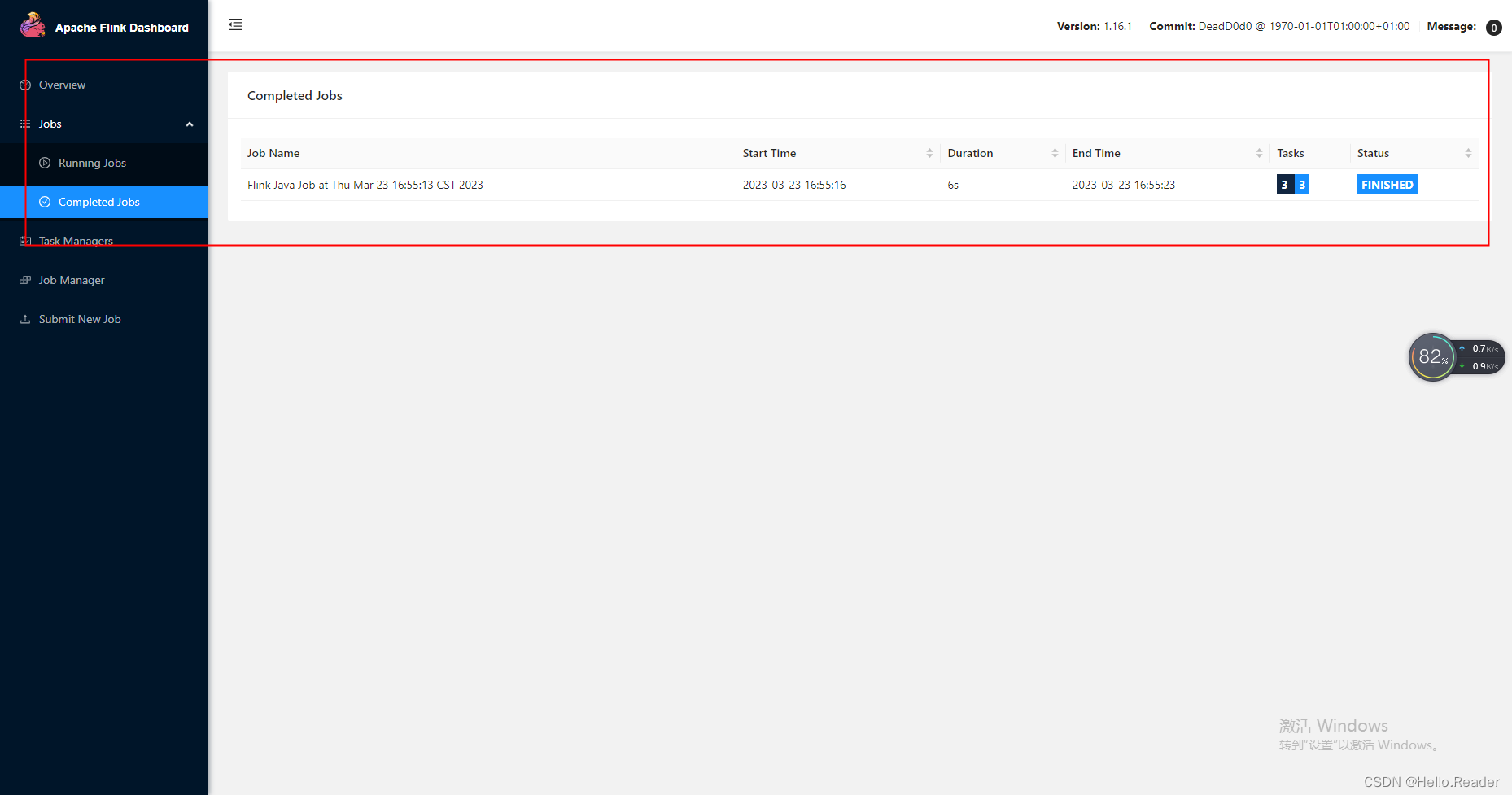Image resolution: width=1512 pixels, height=795 pixels.
Task: Sort the table by End Time arrows
Action: [1259, 153]
